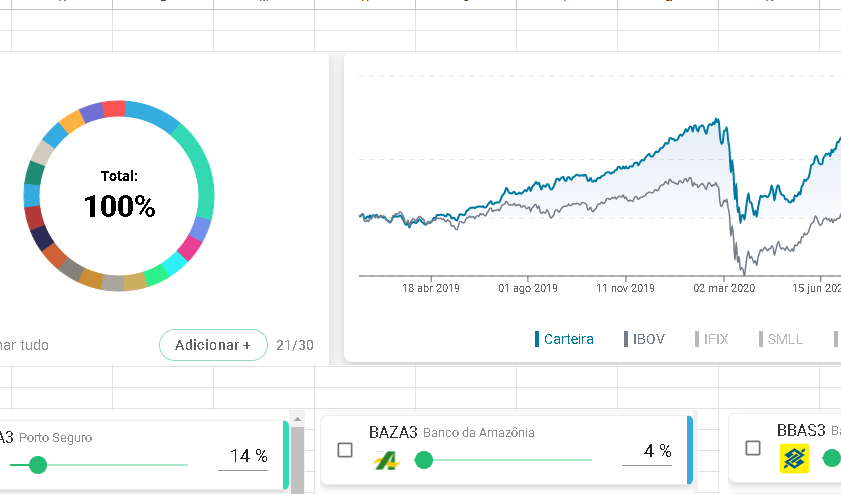Screen dimensions: 841x494
Task: Click the BAZA3 allocation slider handle
Action: [424, 460]
